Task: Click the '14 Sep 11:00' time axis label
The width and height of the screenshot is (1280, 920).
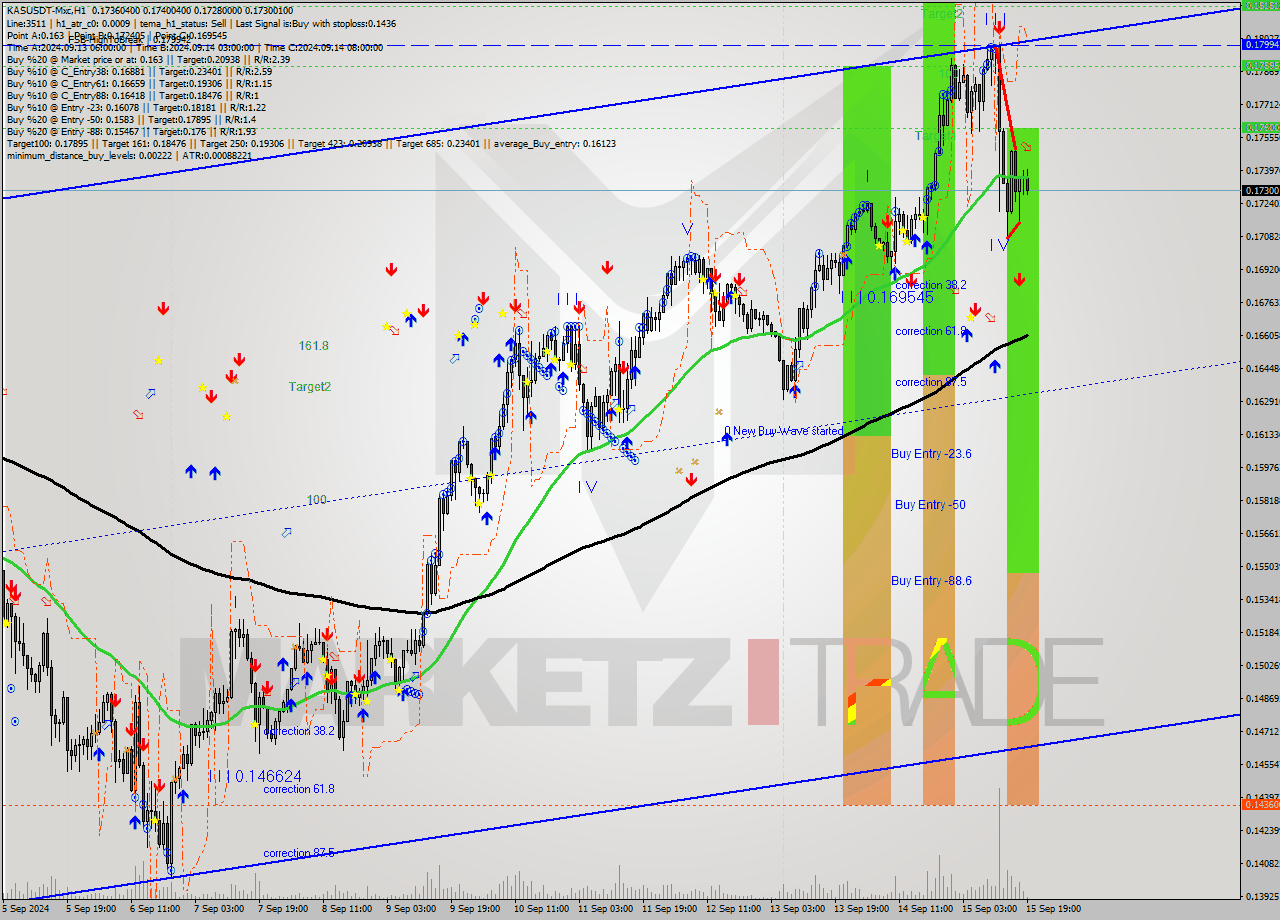Action: (925, 909)
